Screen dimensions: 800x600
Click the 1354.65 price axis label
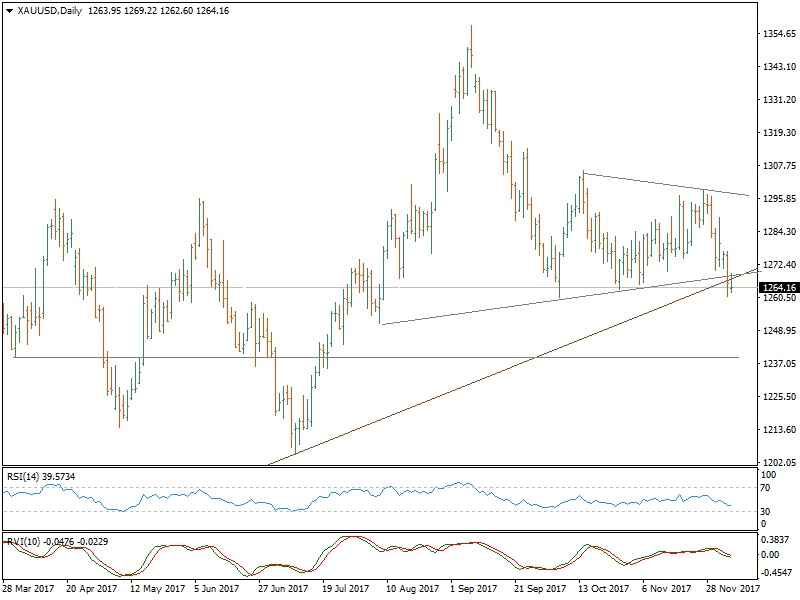click(777, 34)
